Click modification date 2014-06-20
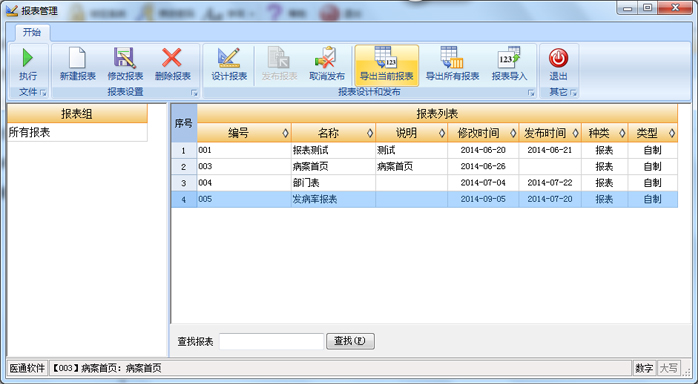Screen dimensions: 700x384 [x=483, y=150]
